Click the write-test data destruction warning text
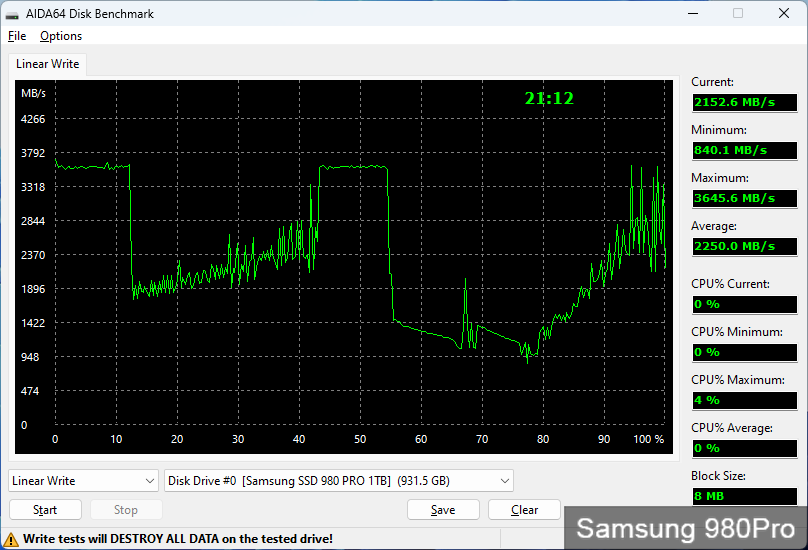The width and height of the screenshot is (808, 550). [178, 539]
